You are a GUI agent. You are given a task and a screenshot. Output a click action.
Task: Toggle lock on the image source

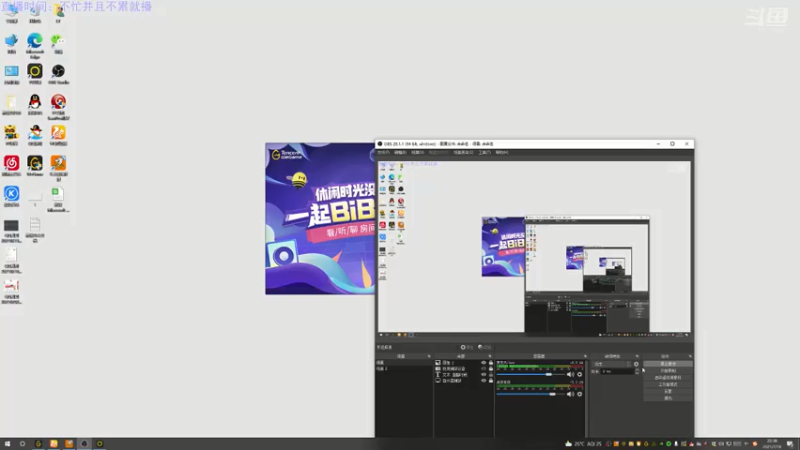[x=491, y=363]
